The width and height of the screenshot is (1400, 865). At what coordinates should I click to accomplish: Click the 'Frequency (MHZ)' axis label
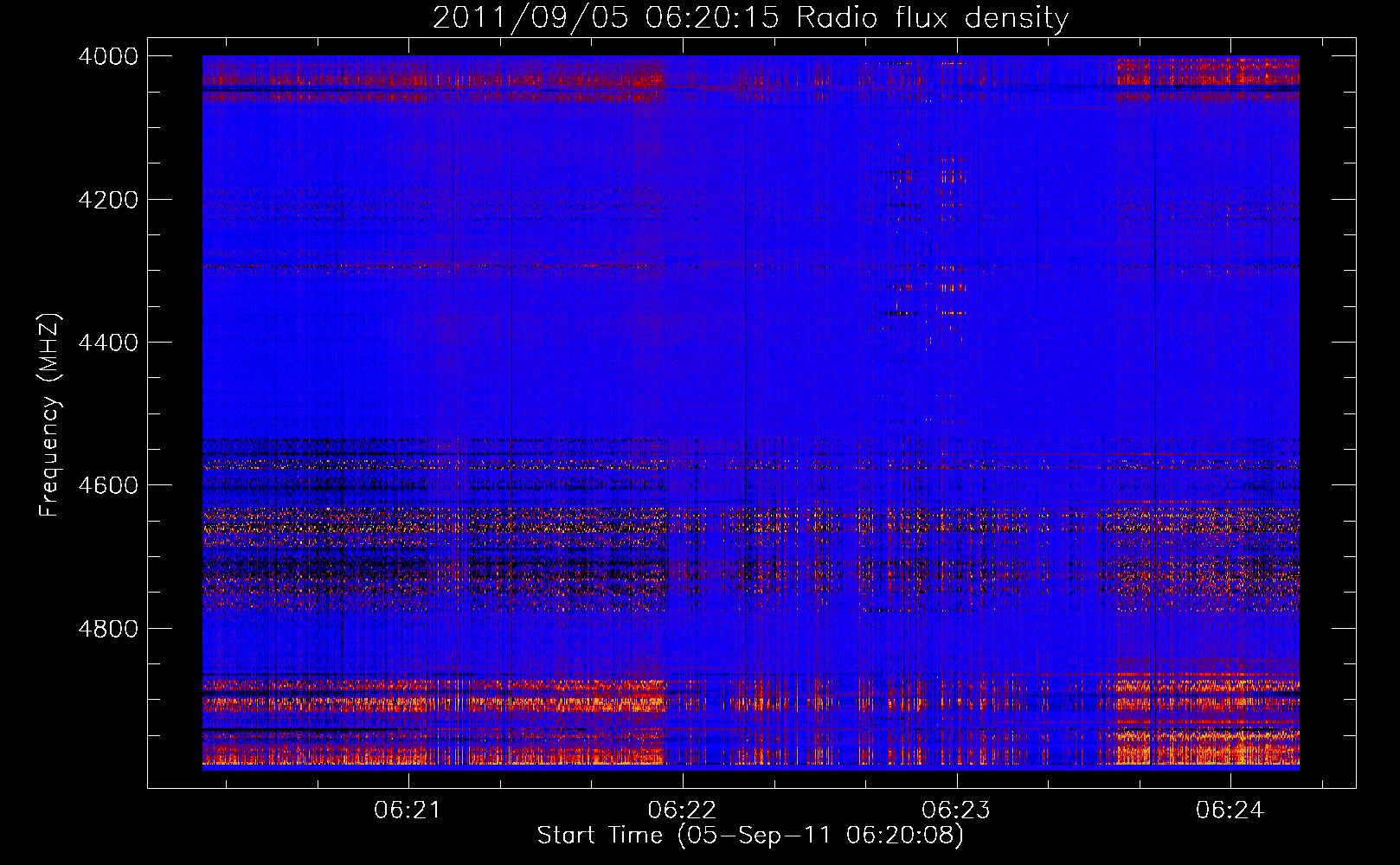(50, 414)
